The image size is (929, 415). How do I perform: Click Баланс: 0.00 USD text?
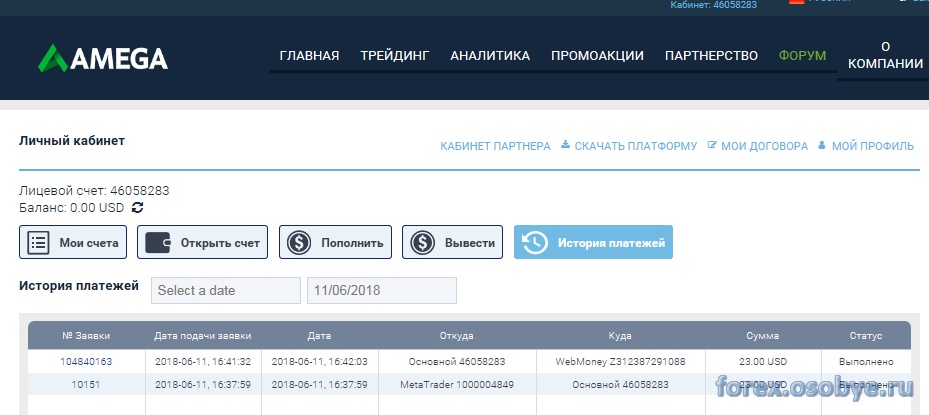(x=72, y=208)
